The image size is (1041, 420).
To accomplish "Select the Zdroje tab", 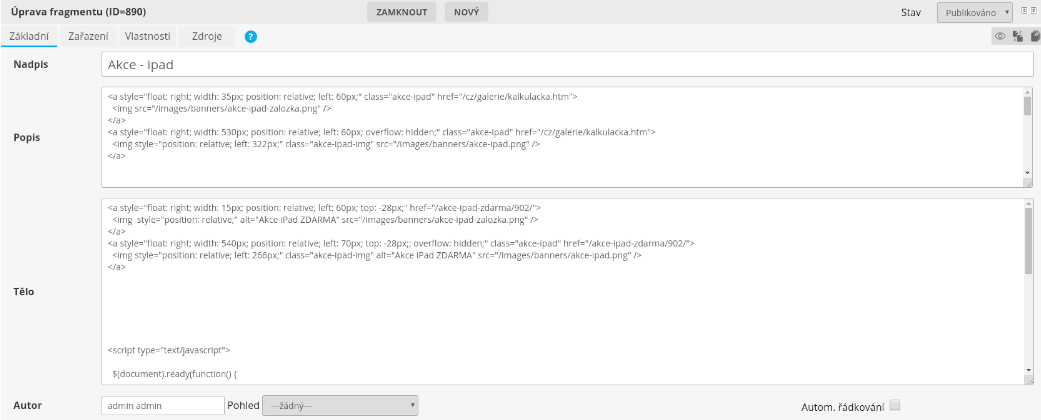I will 206,36.
